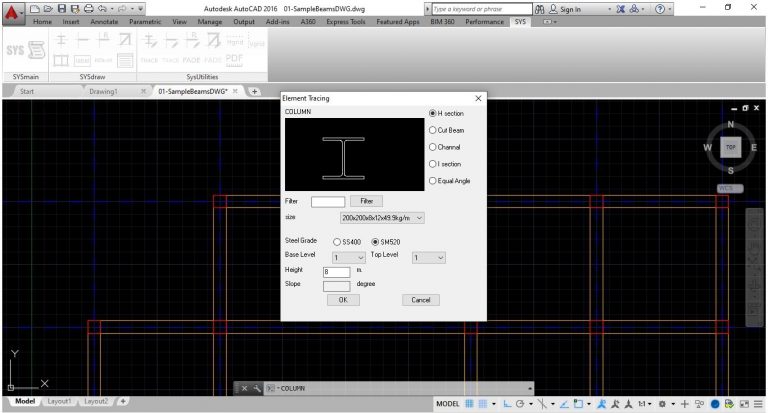Viewport: 768px width, 413px height.
Task: Open workspace switching gear icon
Action: 662,404
